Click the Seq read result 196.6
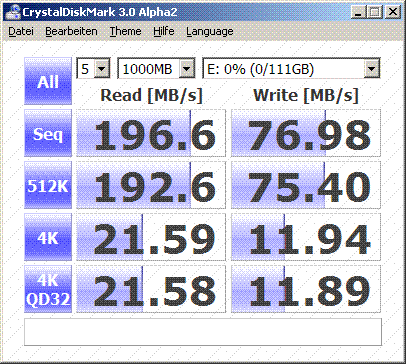Screen dimensions: 406x364 point(151,133)
